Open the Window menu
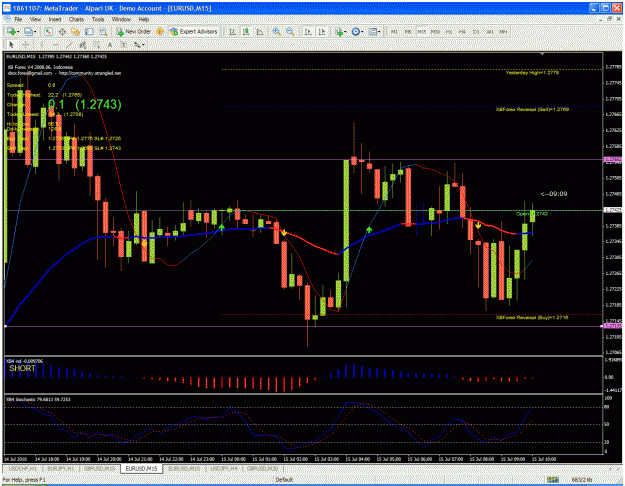The width and height of the screenshot is (625, 486). (121, 19)
